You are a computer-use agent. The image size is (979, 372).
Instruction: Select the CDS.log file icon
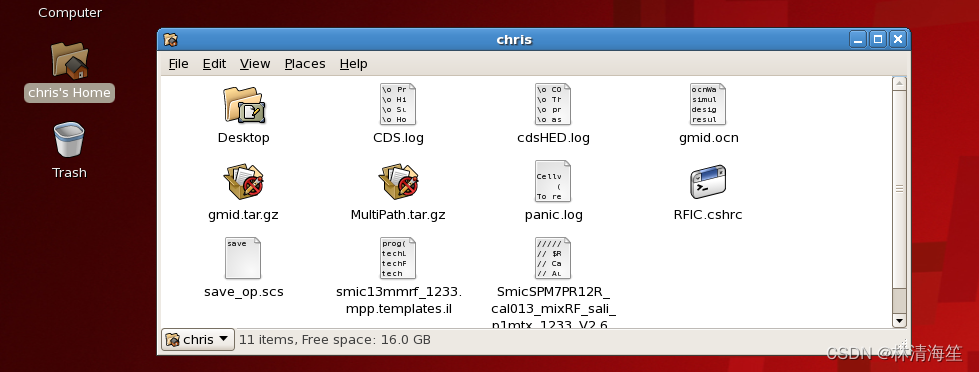point(398,104)
